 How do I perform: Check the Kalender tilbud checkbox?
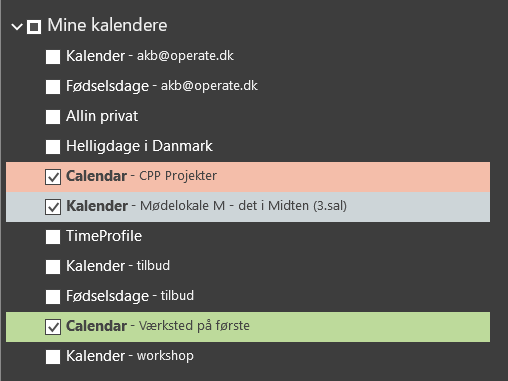coord(53,267)
